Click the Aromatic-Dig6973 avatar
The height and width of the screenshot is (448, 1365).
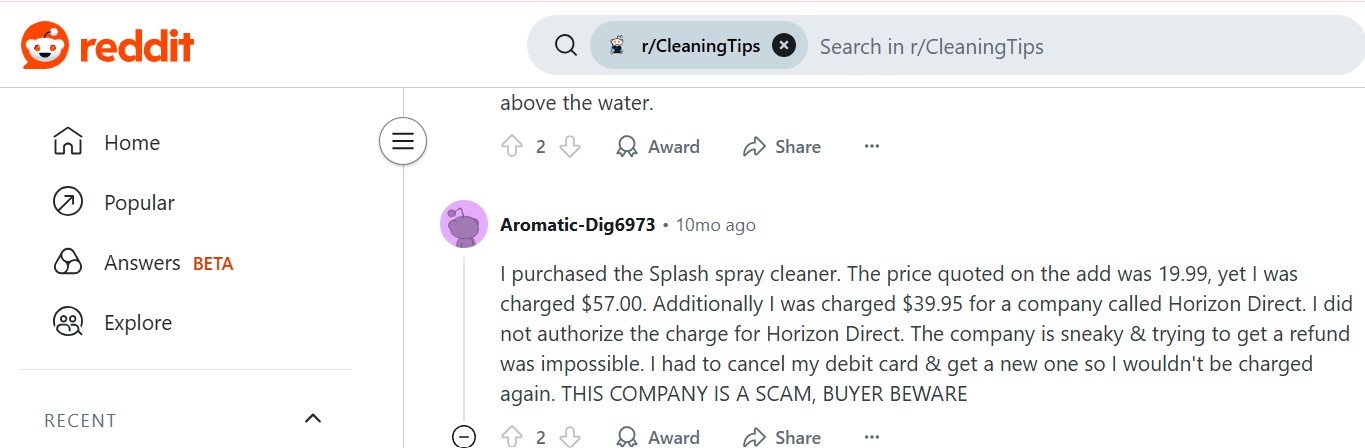coord(464,225)
